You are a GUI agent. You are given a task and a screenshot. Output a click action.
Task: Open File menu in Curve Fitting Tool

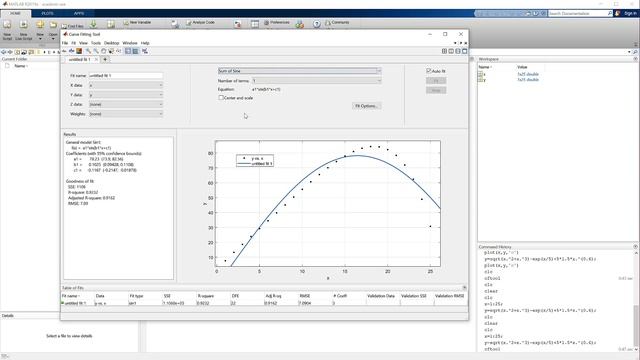(64, 43)
